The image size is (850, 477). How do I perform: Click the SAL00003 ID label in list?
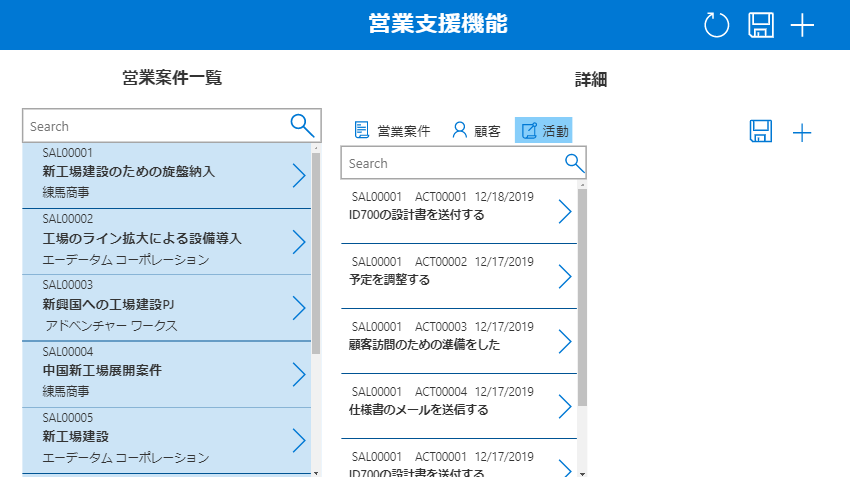tap(68, 285)
